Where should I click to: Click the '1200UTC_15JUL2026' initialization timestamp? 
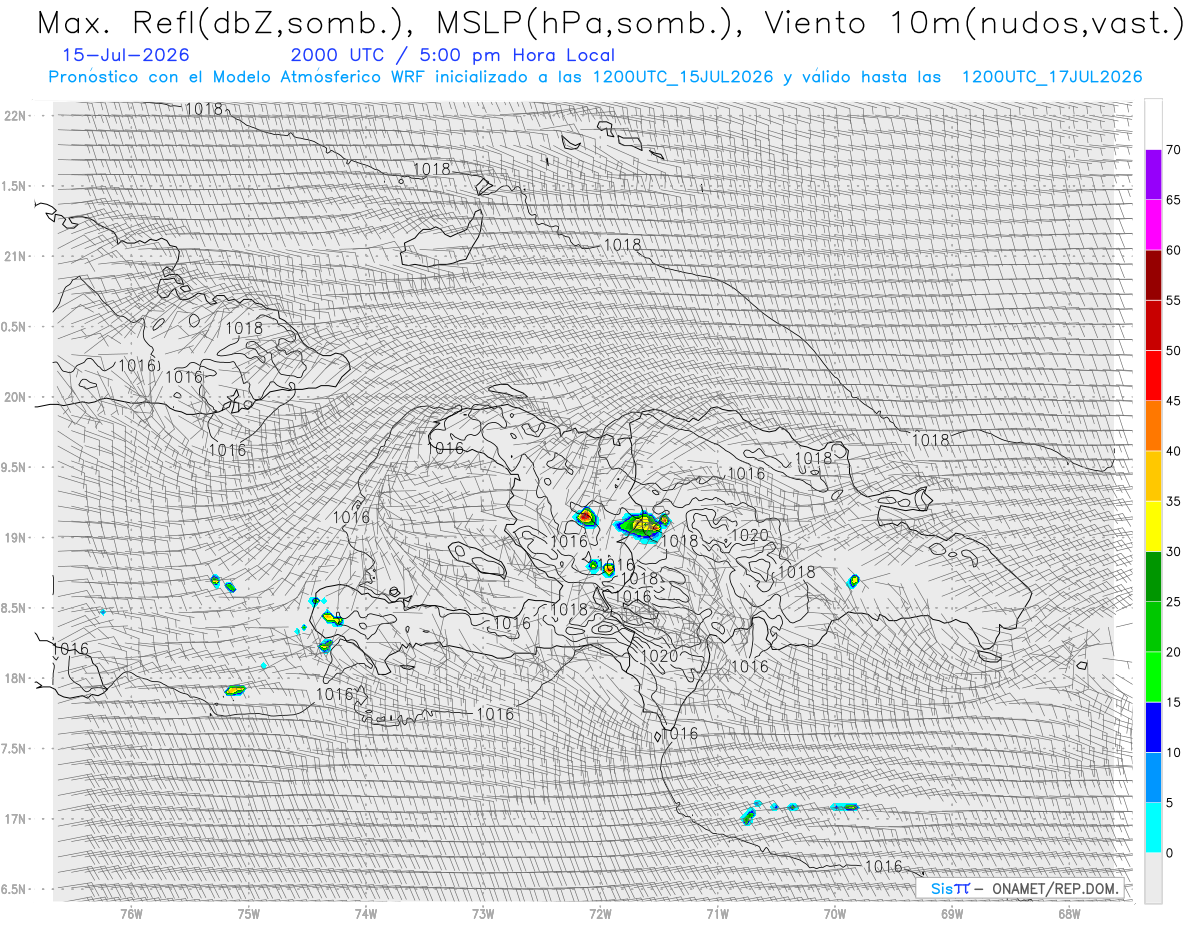pos(683,77)
